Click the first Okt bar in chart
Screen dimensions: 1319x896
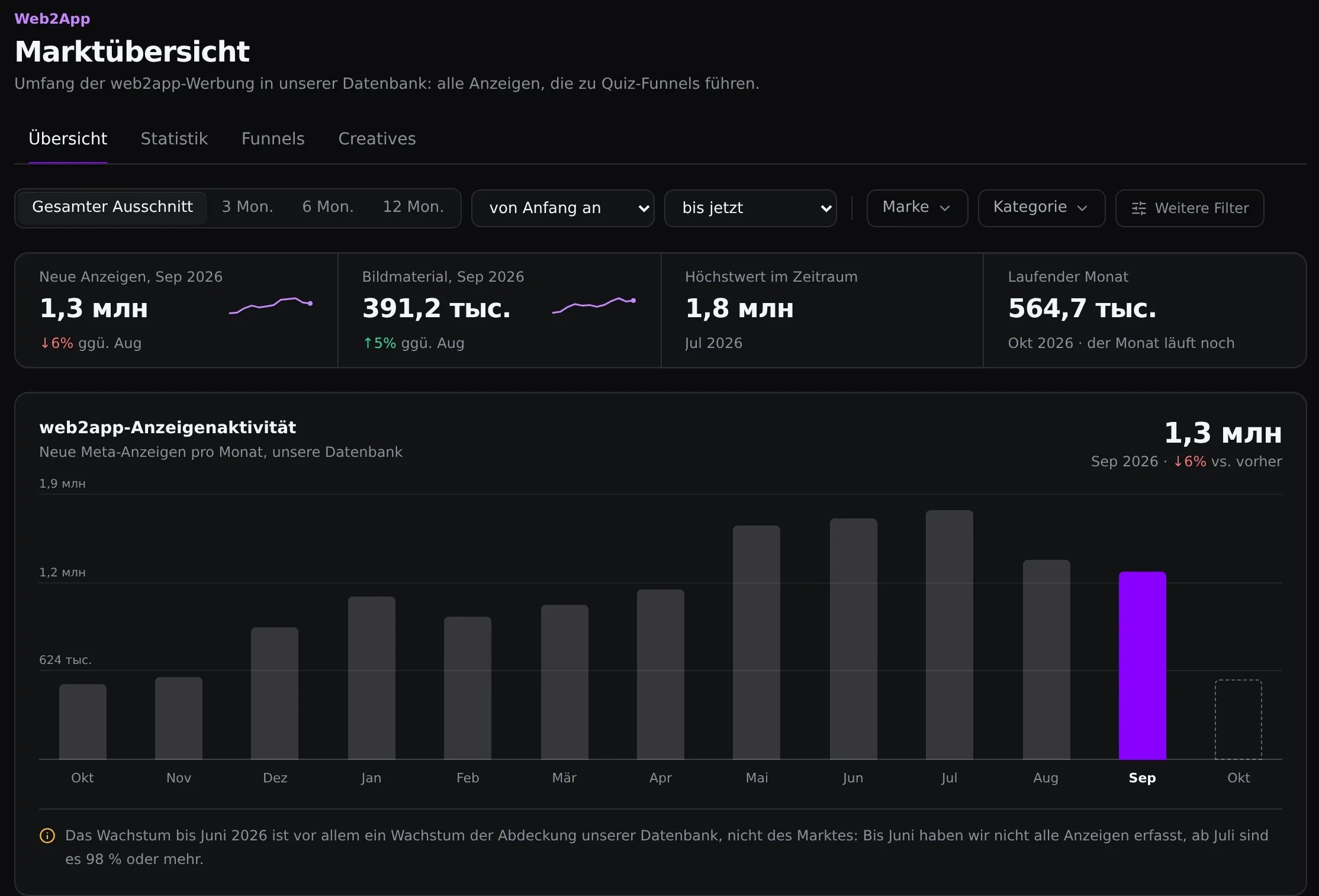click(83, 721)
